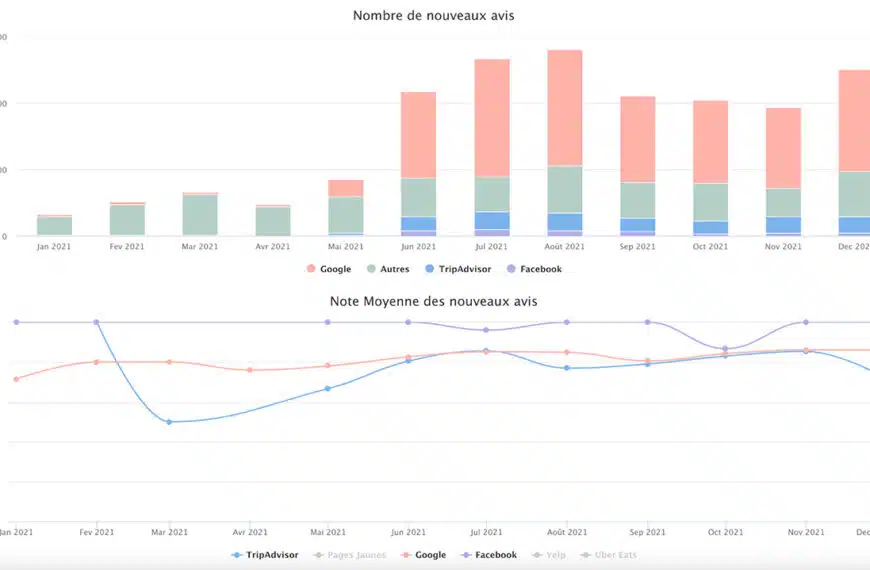
Task: Click Google's Avr 2021 point on the line chart
Action: [x=249, y=370]
